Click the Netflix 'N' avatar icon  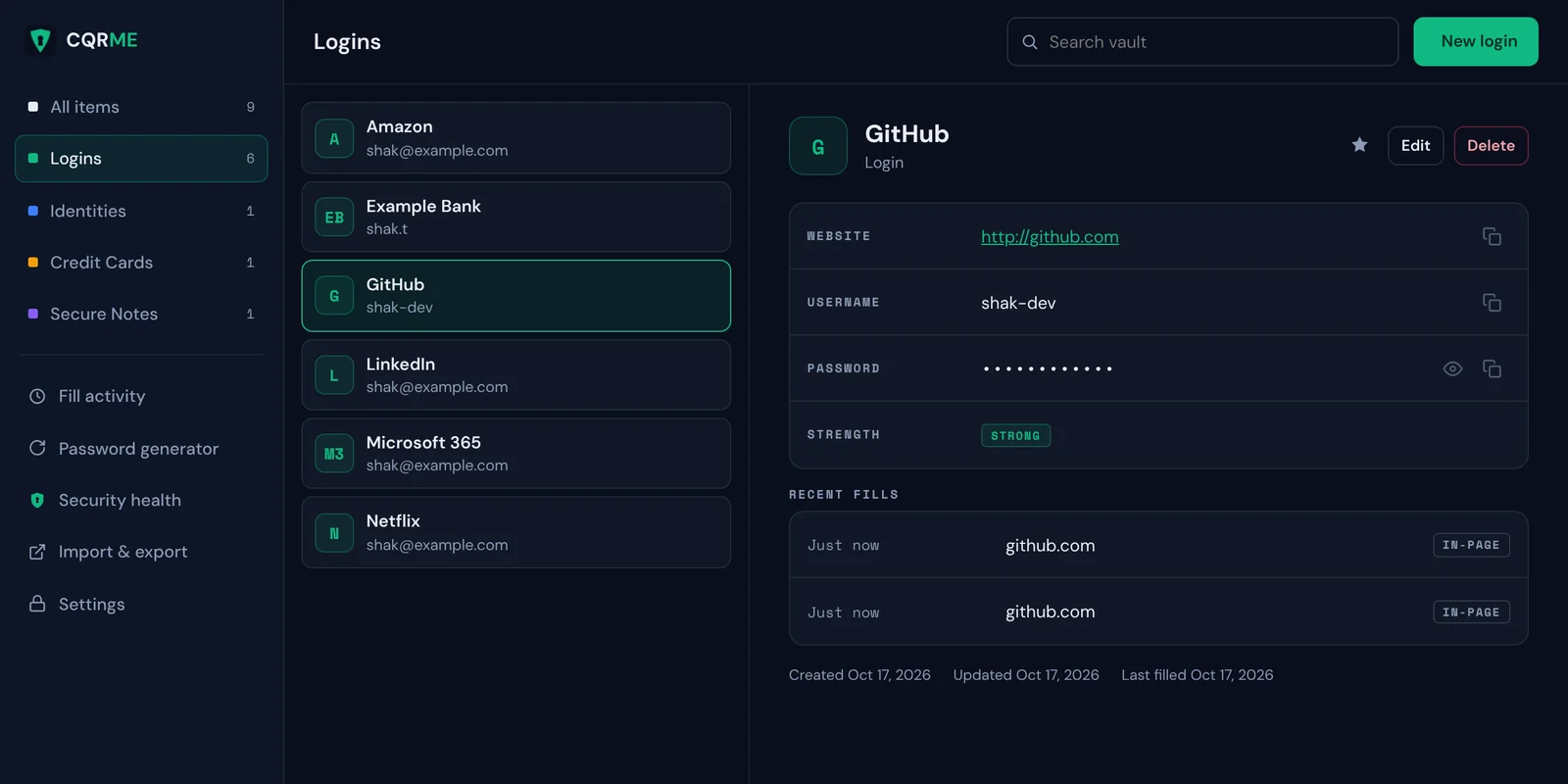tap(334, 533)
